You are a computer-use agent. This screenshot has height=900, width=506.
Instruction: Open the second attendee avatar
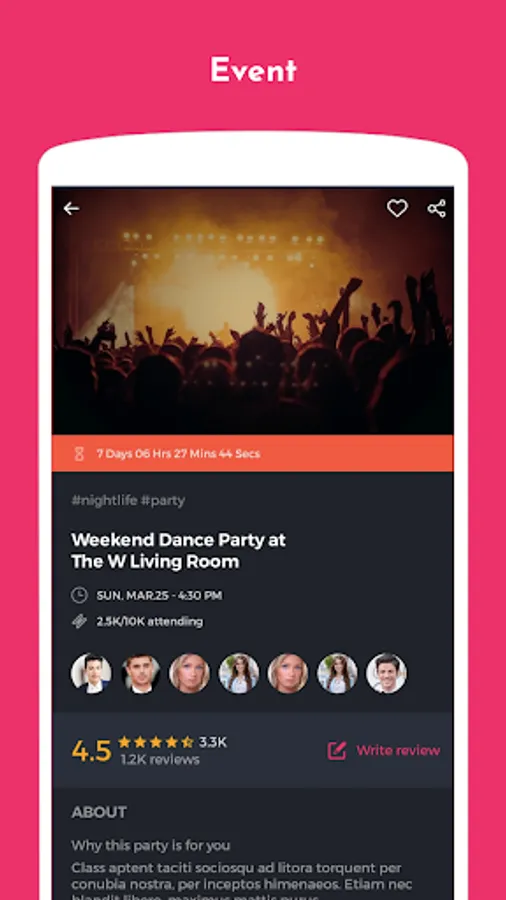(141, 673)
